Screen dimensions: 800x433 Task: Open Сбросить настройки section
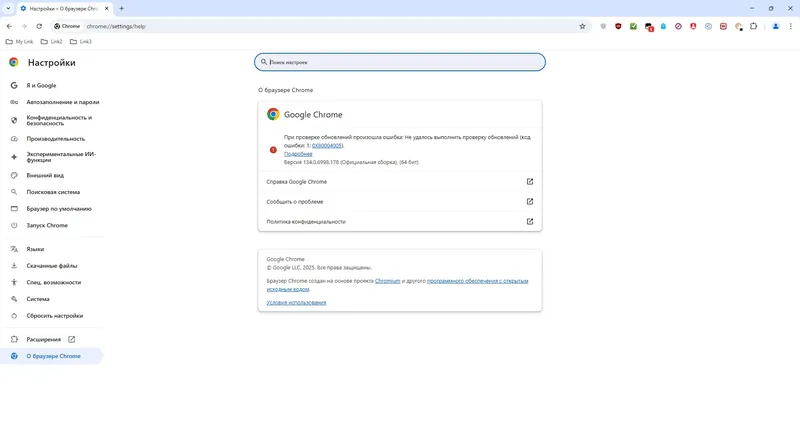point(55,316)
